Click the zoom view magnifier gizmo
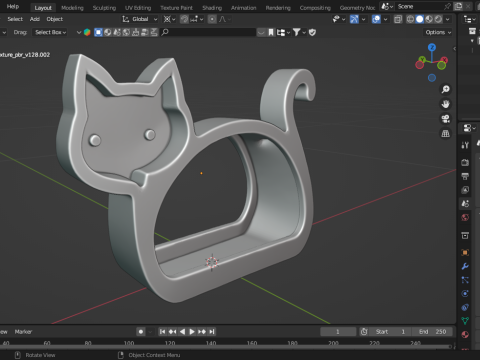This screenshot has height=360, width=480. pos(445,89)
